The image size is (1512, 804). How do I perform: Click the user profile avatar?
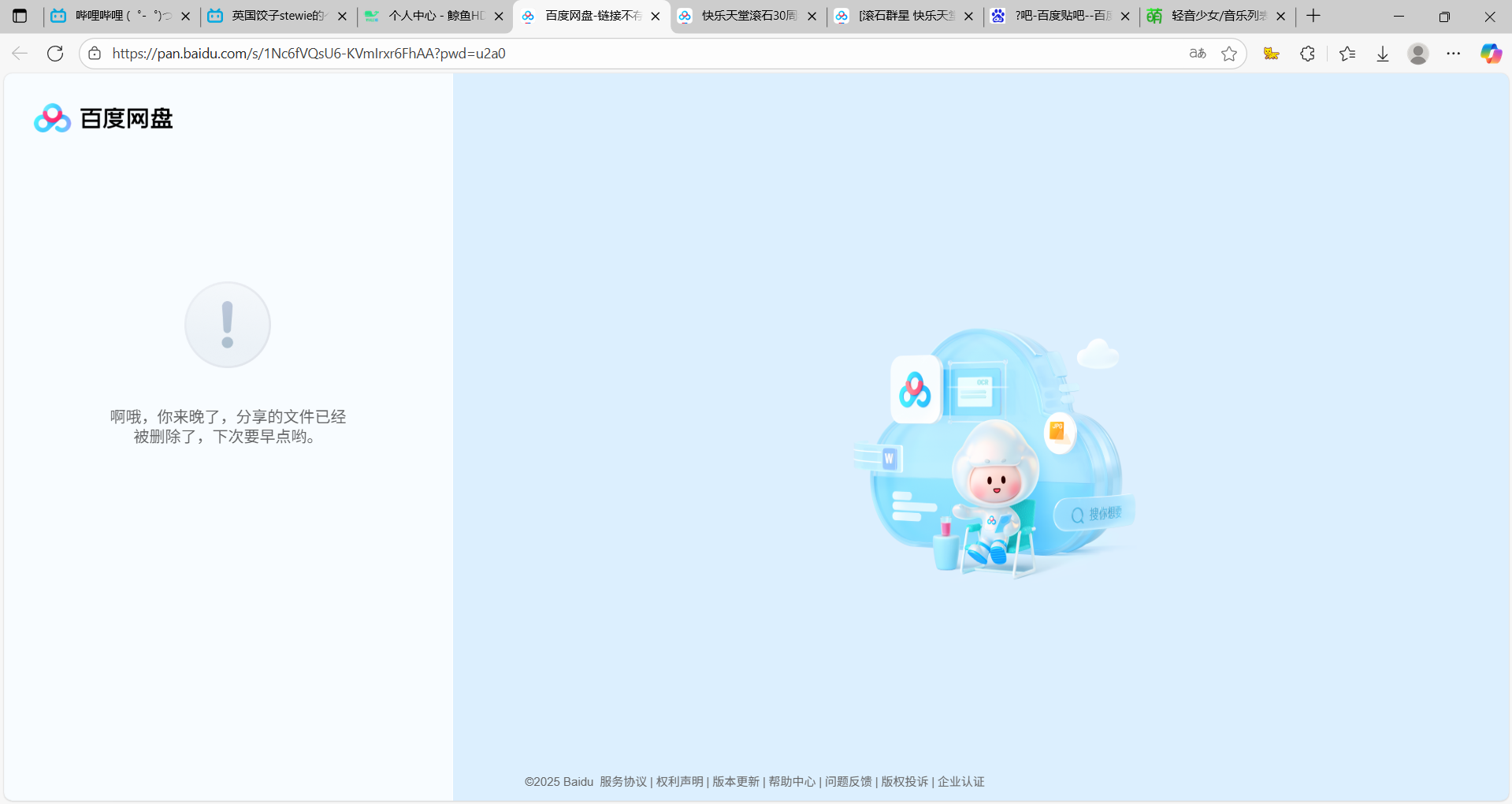(x=1417, y=54)
